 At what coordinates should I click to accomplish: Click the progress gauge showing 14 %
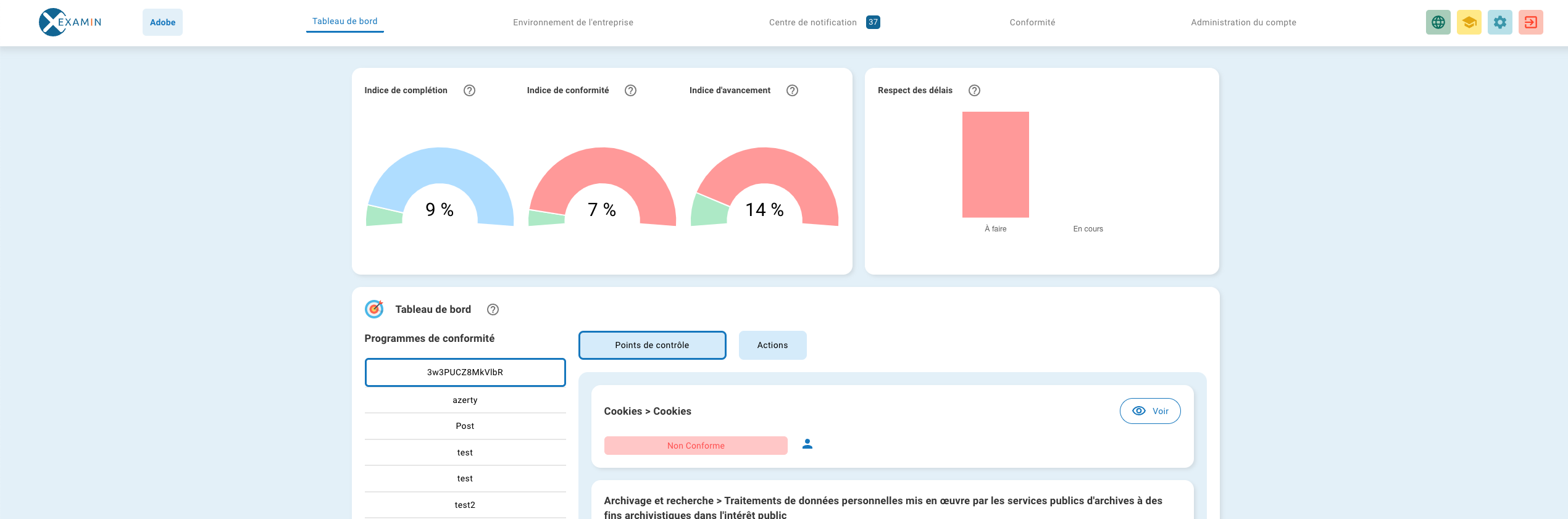point(764,187)
